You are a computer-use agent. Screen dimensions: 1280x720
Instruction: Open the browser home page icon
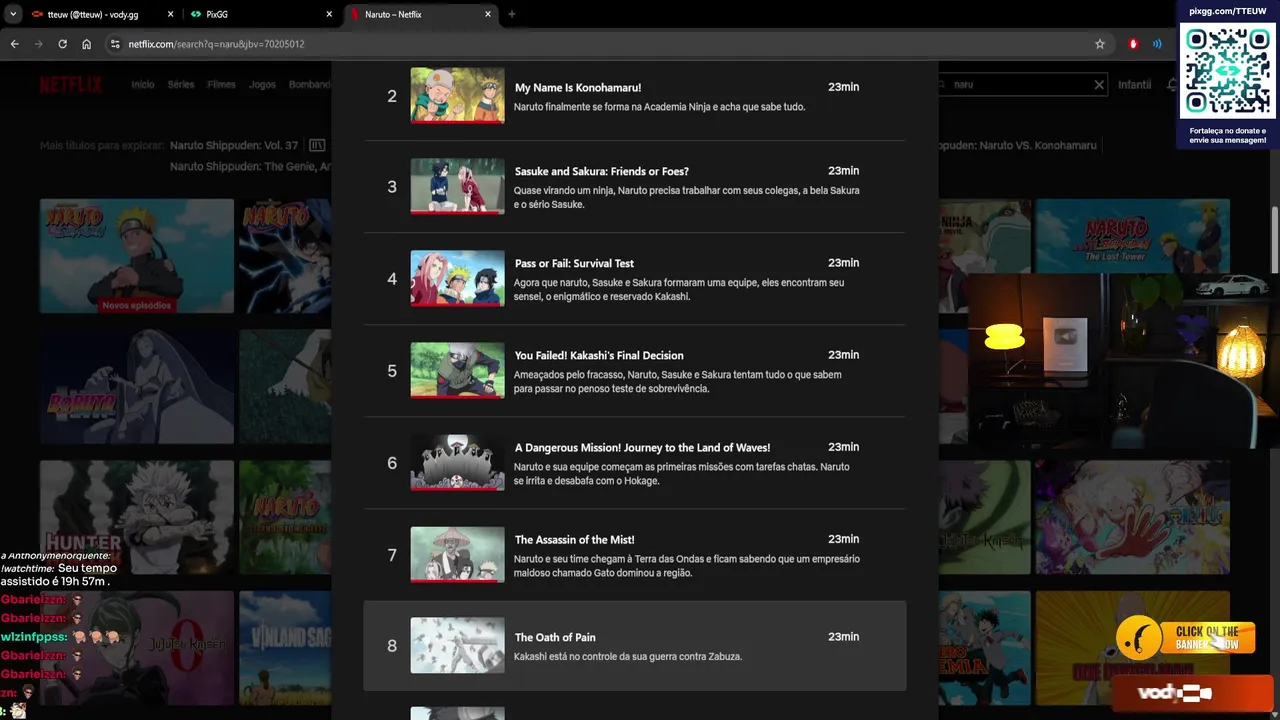pos(86,44)
